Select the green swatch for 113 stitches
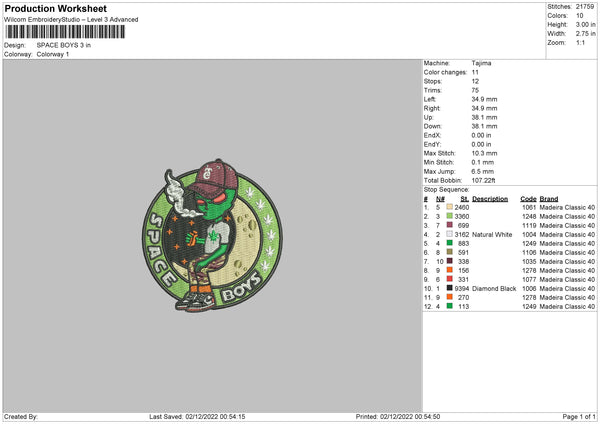600x424 pixels. pyautogui.click(x=449, y=306)
